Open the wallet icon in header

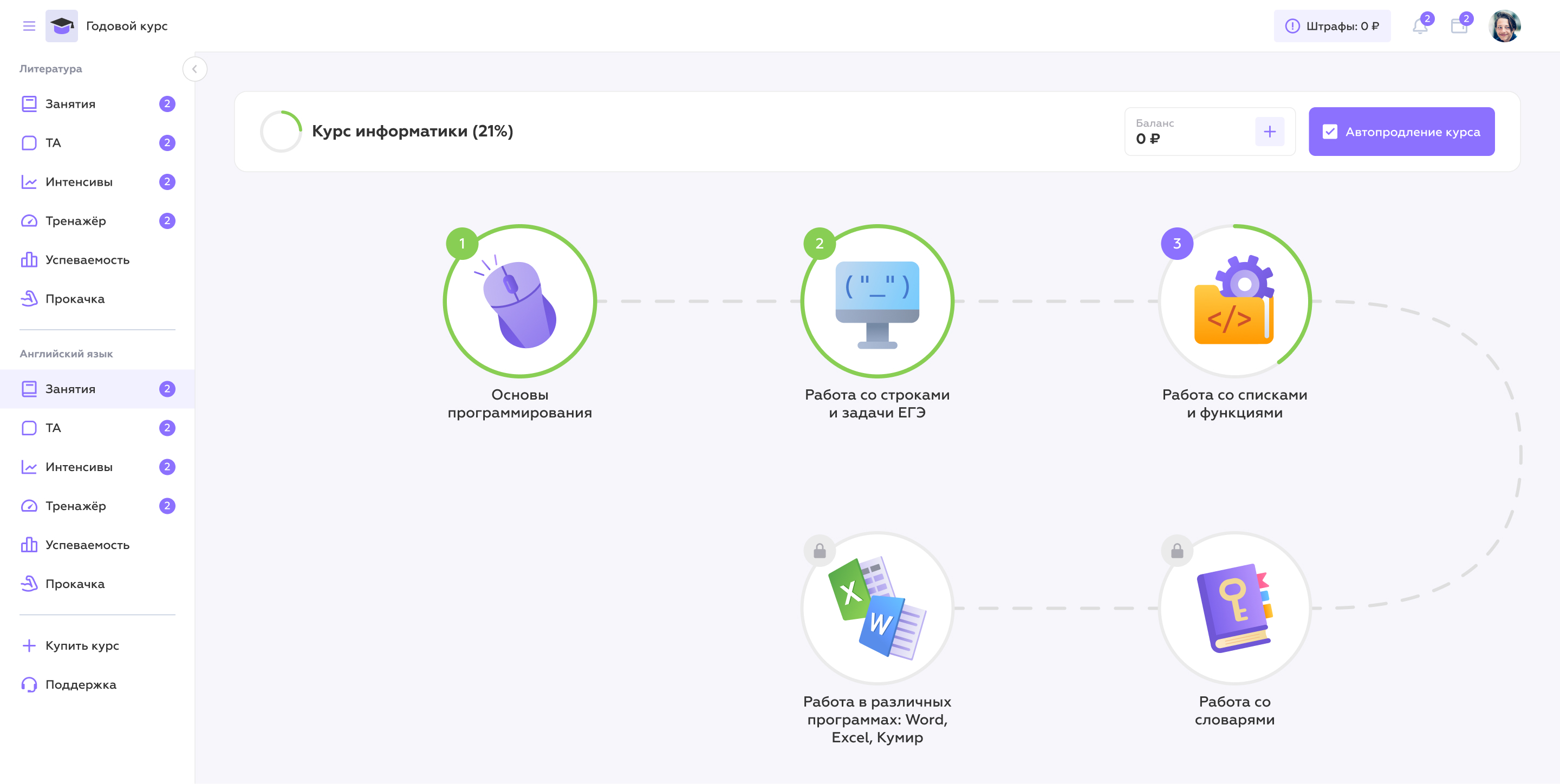(1459, 27)
